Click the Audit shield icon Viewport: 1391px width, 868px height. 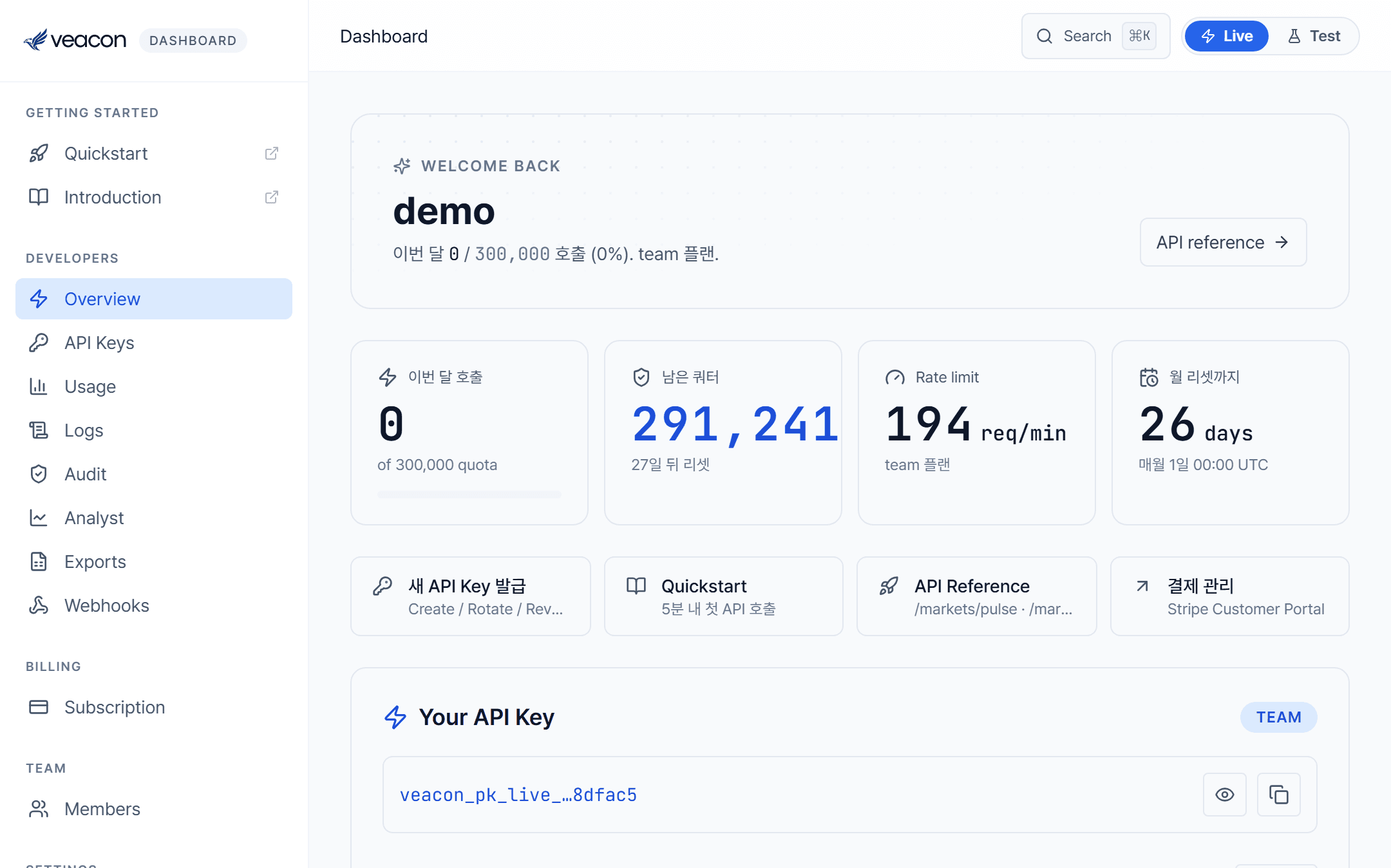point(39,474)
